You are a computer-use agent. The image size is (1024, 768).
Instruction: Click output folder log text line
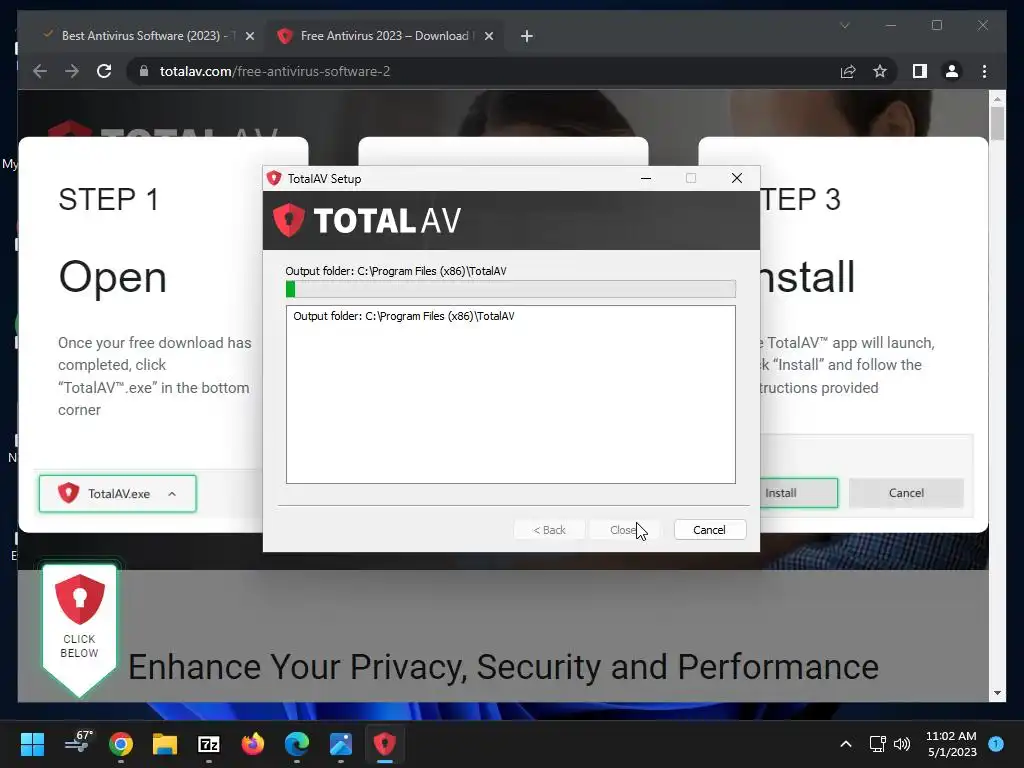tap(404, 316)
